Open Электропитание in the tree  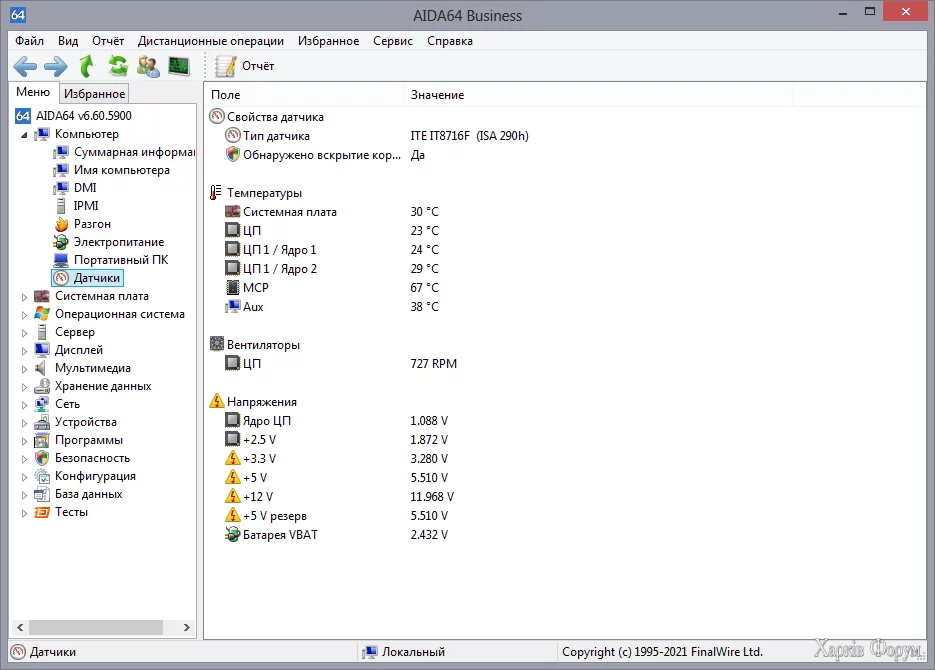point(118,242)
